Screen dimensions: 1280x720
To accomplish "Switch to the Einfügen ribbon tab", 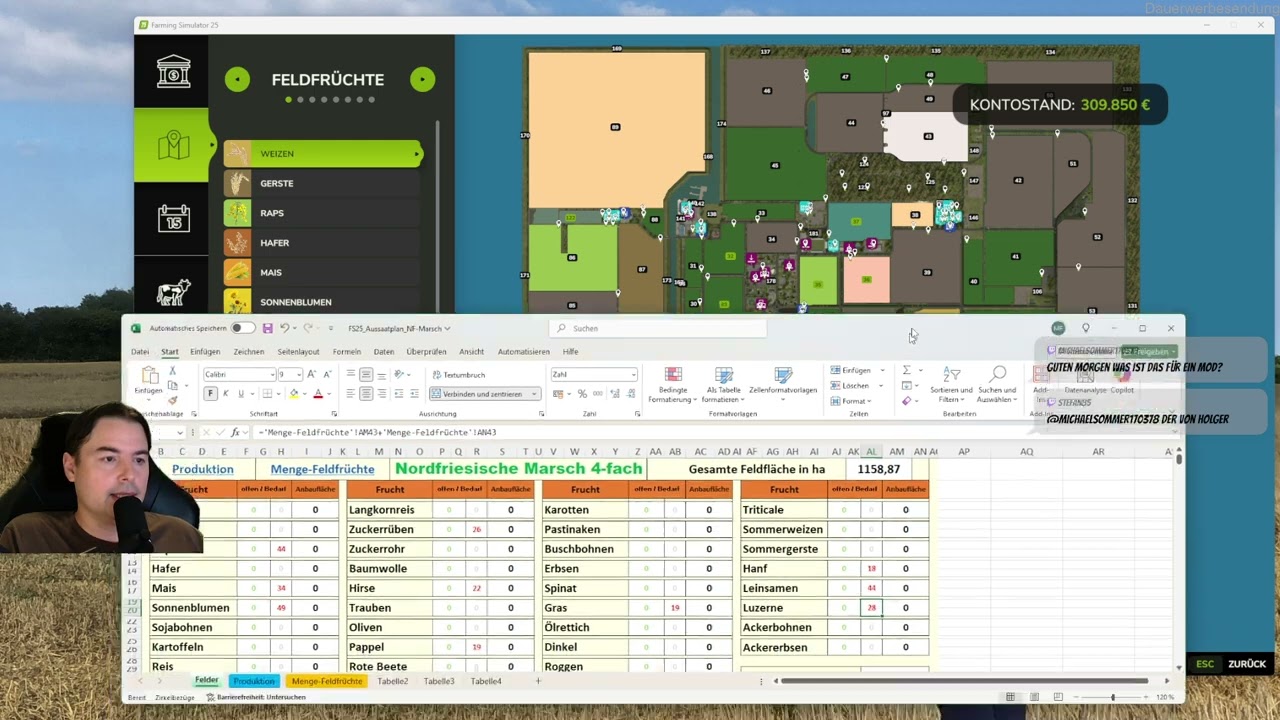I will (205, 352).
